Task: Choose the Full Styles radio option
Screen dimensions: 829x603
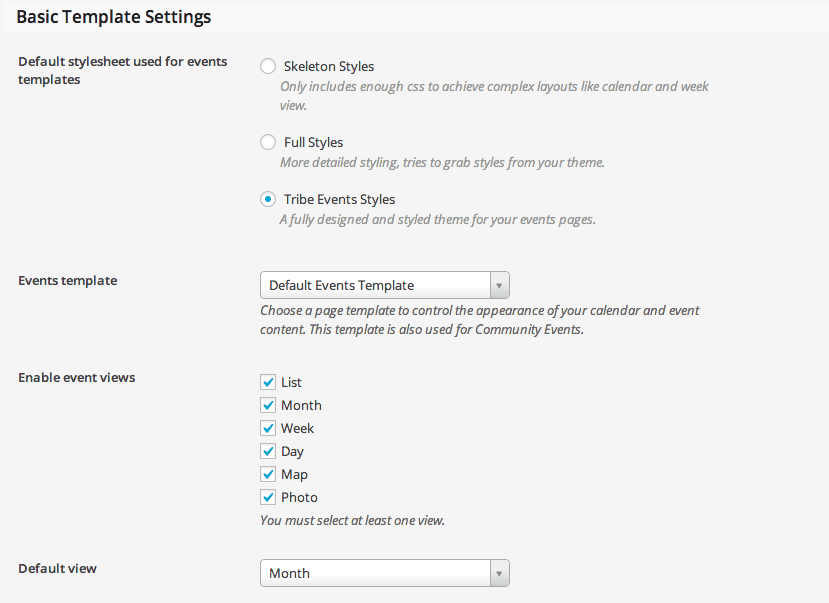Action: point(268,142)
